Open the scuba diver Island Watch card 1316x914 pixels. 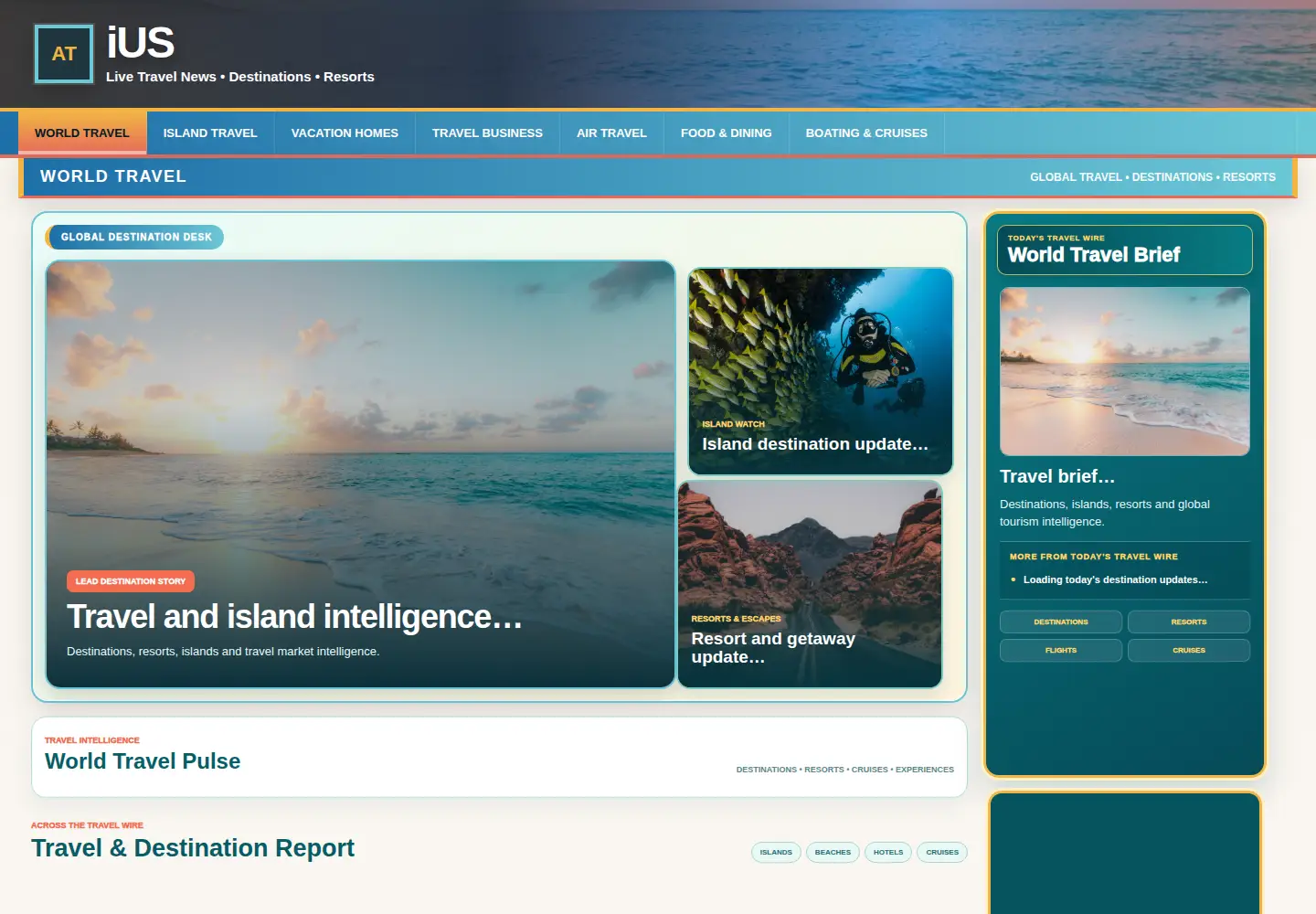(821, 371)
